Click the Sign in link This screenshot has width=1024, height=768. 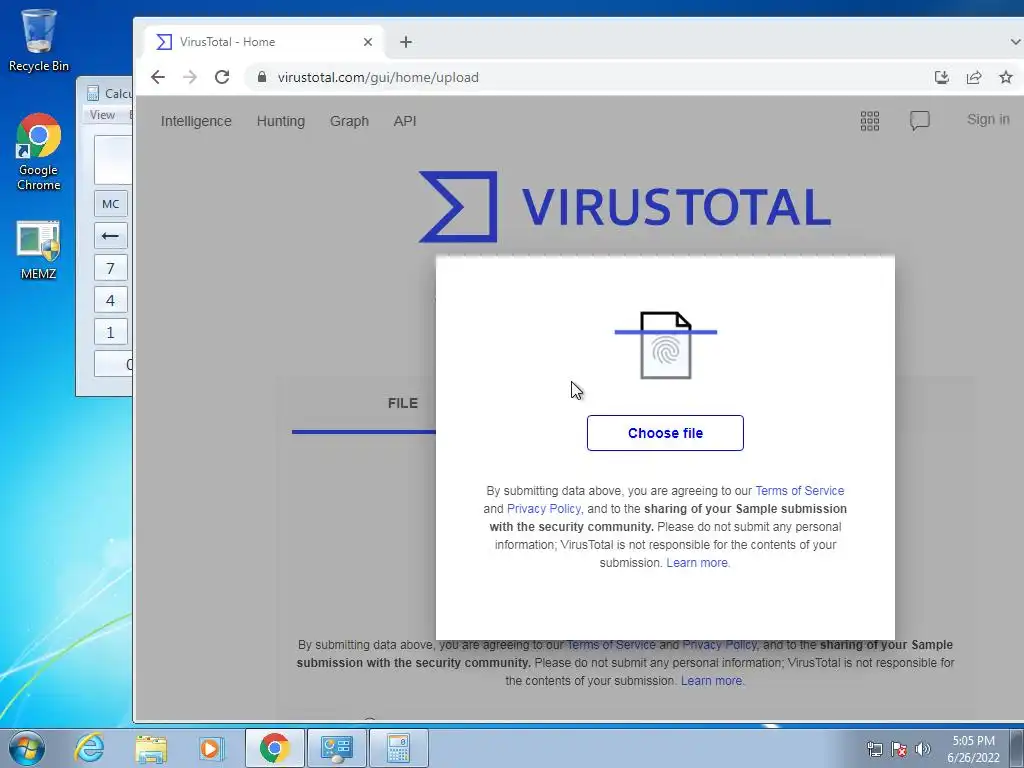(x=988, y=120)
